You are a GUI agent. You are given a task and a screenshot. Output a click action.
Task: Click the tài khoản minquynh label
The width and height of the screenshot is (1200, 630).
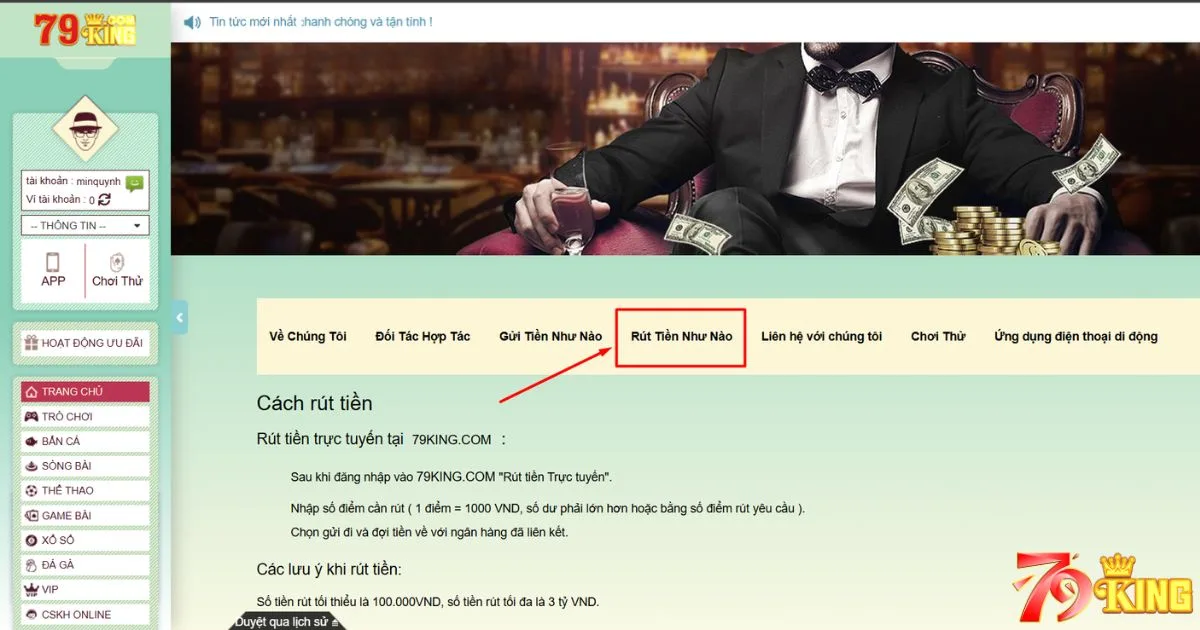click(73, 182)
